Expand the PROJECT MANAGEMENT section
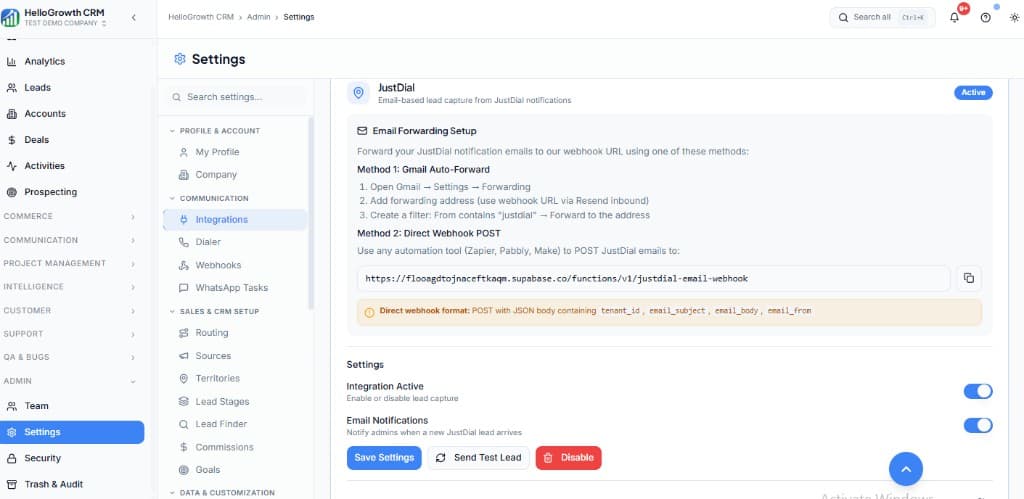Image resolution: width=1024 pixels, height=499 pixels. pos(71,263)
